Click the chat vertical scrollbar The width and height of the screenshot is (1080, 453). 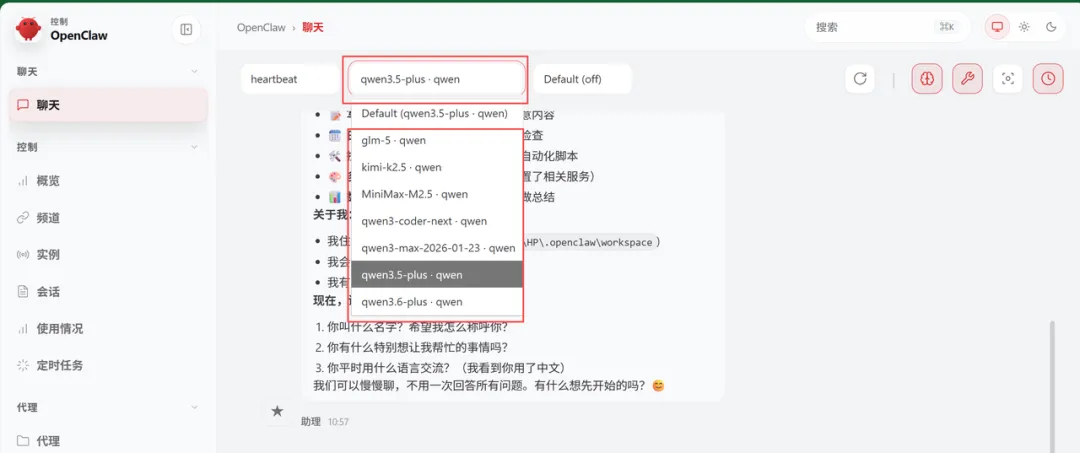pyautogui.click(x=1052, y=386)
